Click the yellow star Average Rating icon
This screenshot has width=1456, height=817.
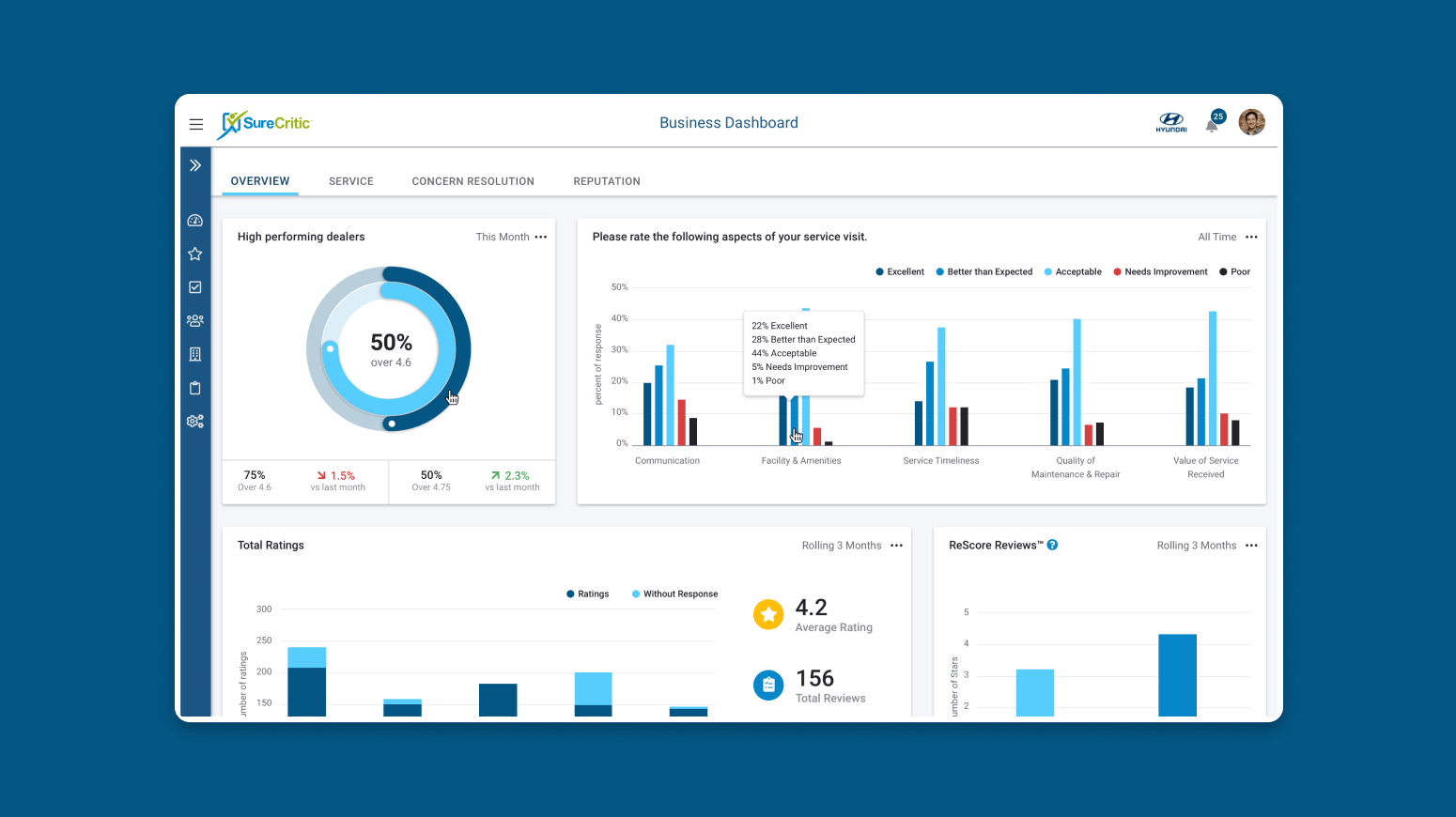click(768, 614)
